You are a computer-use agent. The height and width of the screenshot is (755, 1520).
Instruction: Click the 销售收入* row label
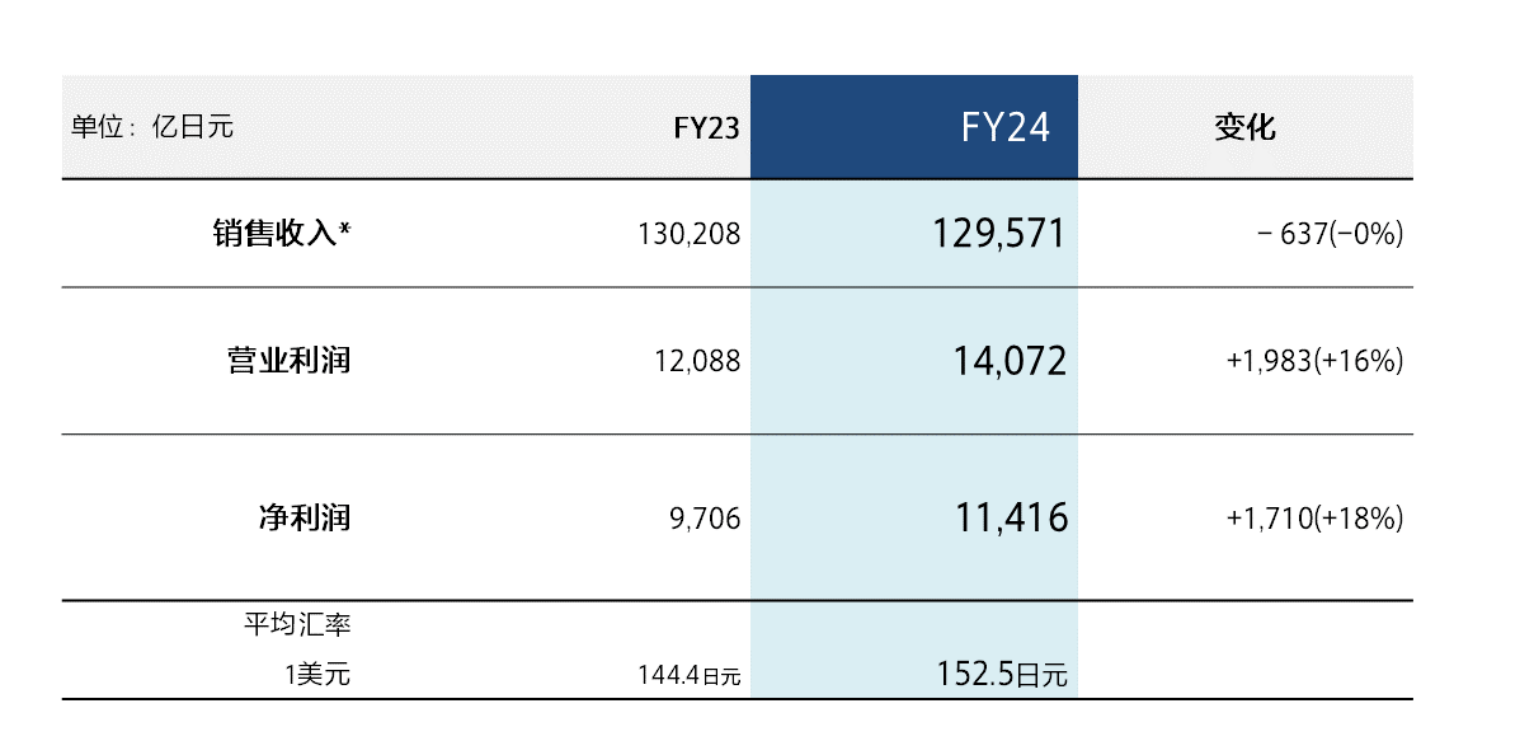coord(282,234)
